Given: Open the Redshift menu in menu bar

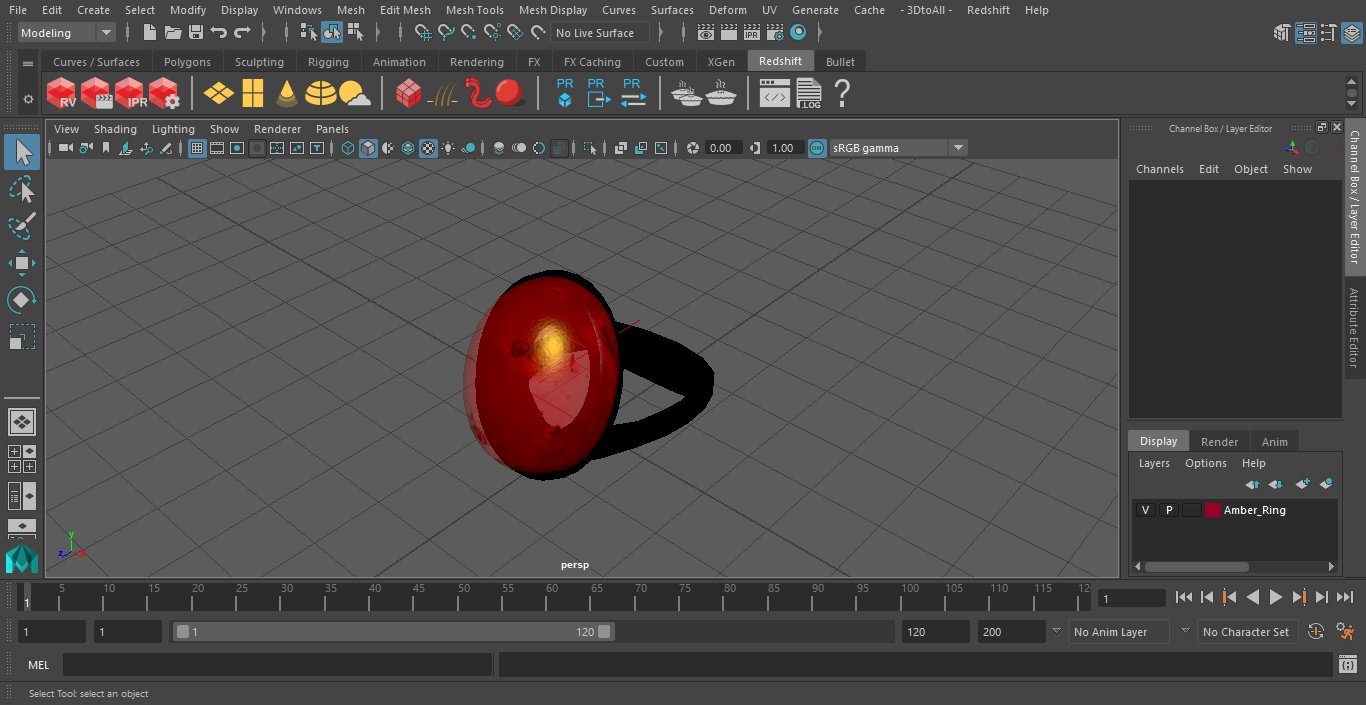Looking at the screenshot, I should click(988, 10).
